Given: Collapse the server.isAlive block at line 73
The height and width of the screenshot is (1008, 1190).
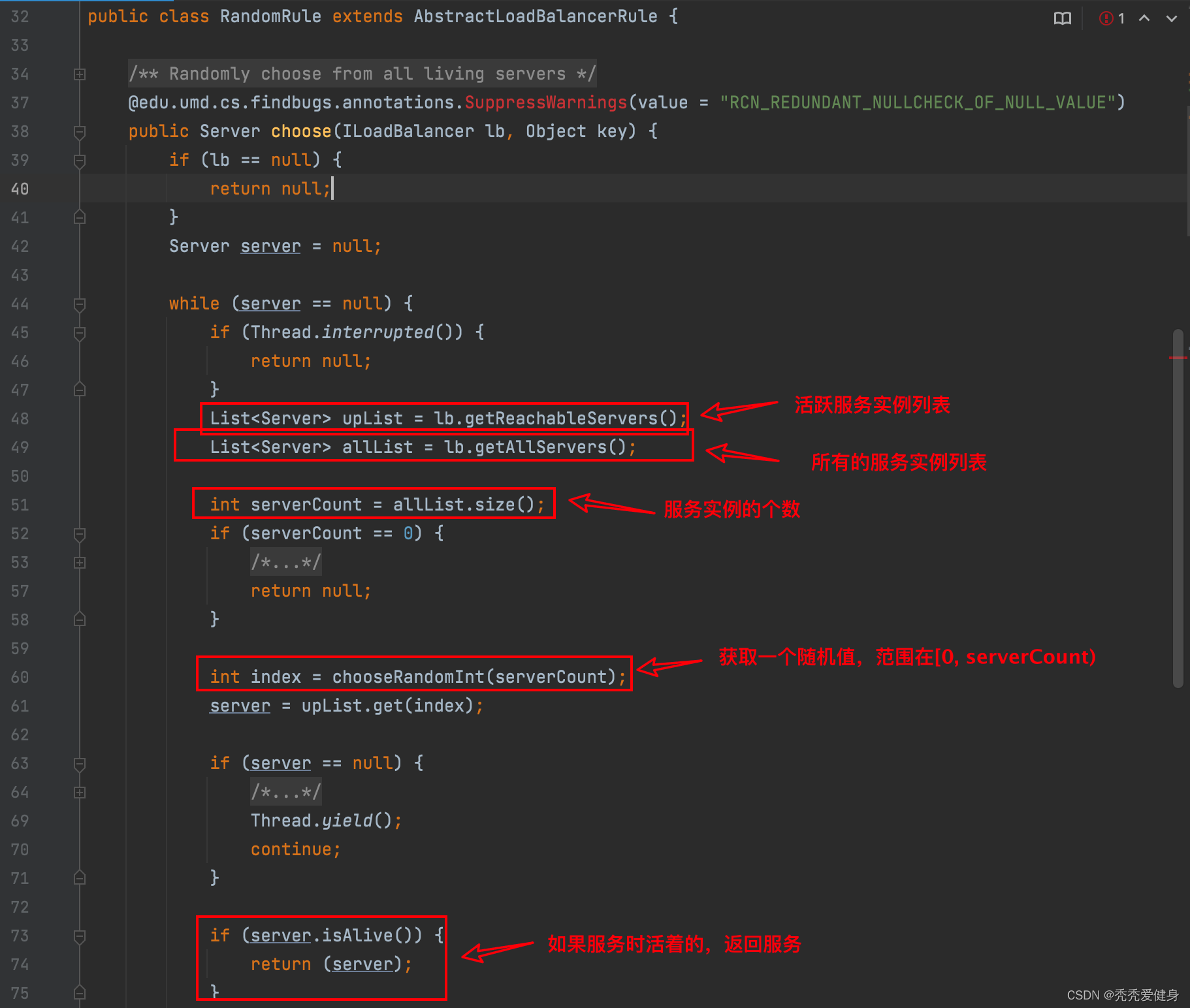Looking at the screenshot, I should [80, 936].
